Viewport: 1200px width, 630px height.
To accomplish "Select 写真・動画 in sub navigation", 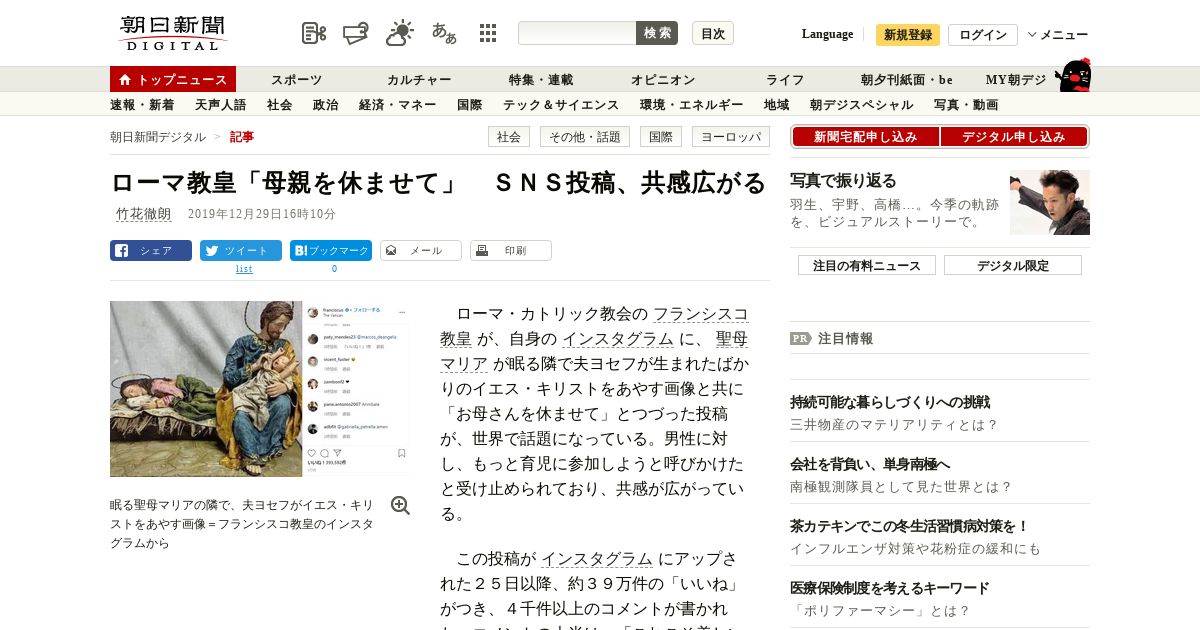I will [965, 104].
